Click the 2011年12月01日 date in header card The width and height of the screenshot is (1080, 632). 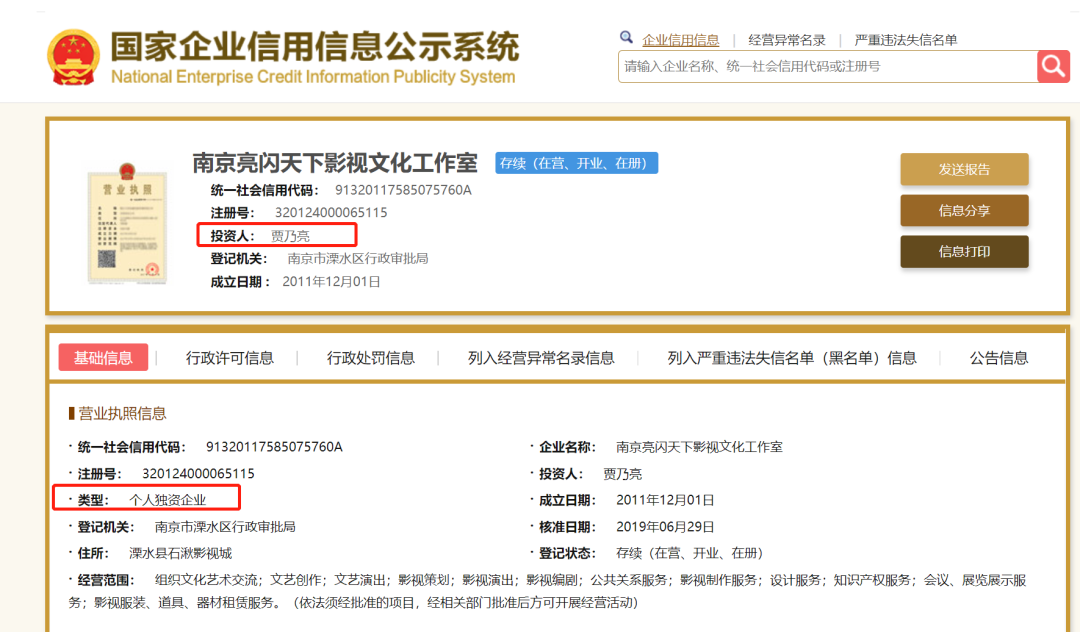tap(331, 282)
